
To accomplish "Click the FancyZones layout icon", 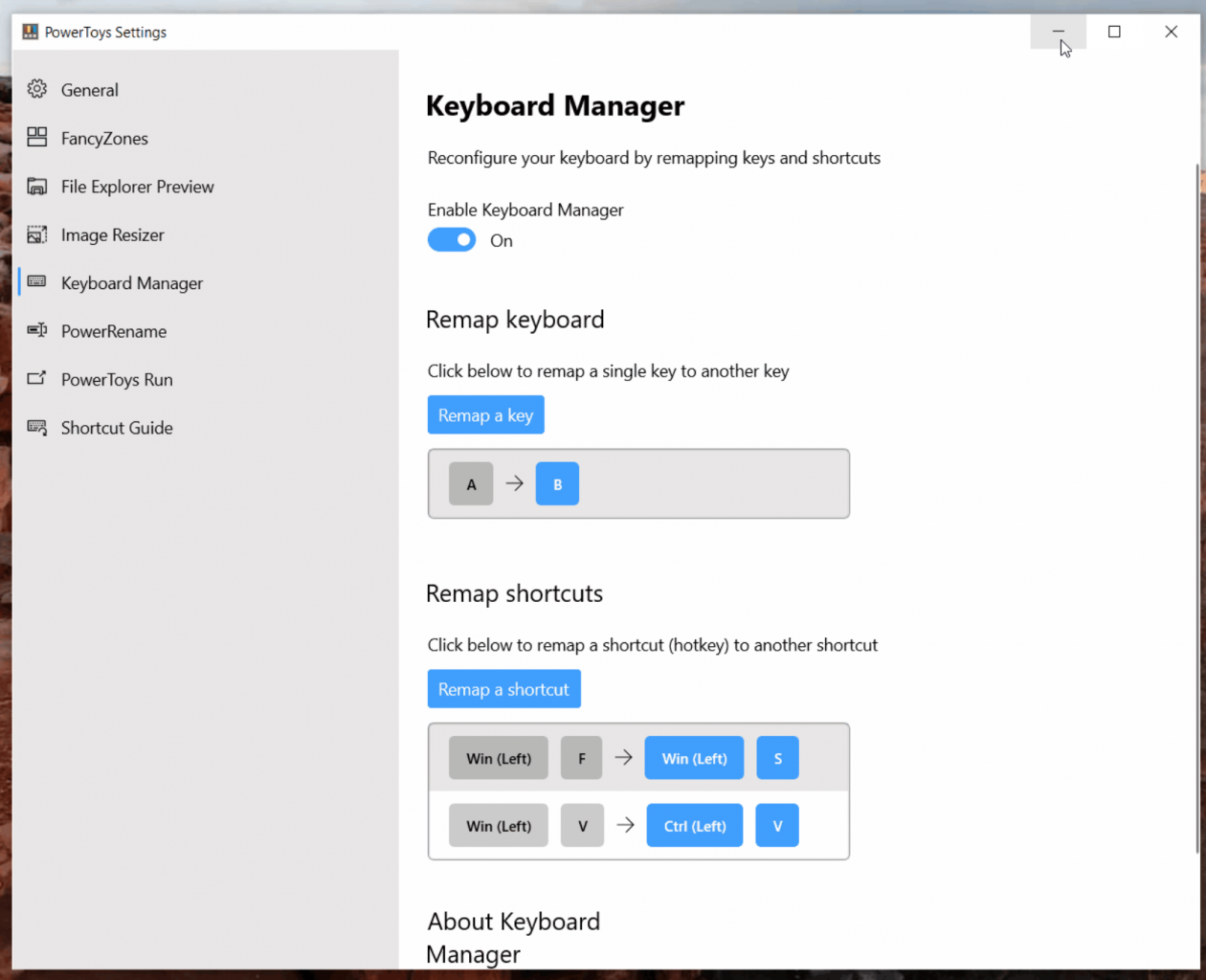I will coord(36,137).
